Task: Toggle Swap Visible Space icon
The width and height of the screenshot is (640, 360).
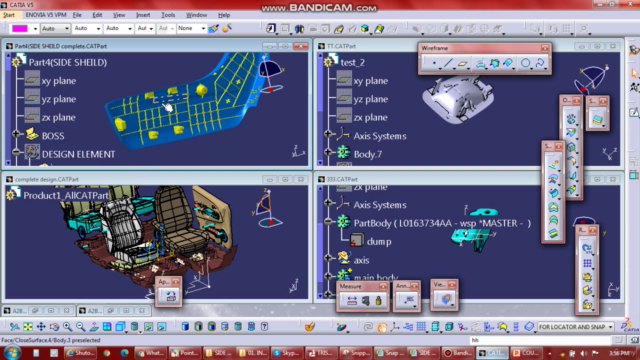Action: (x=162, y=327)
